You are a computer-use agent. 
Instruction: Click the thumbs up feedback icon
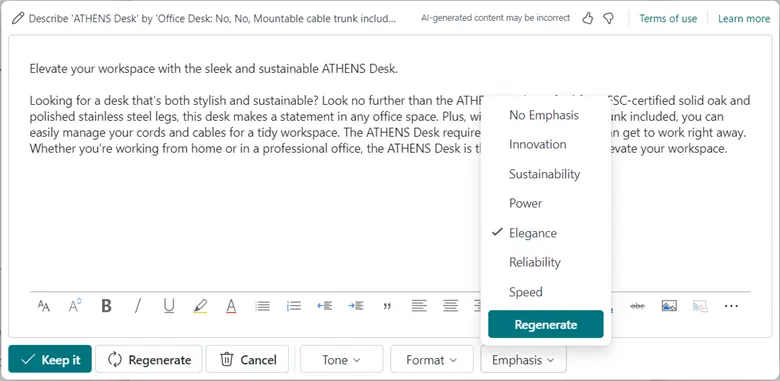587,19
